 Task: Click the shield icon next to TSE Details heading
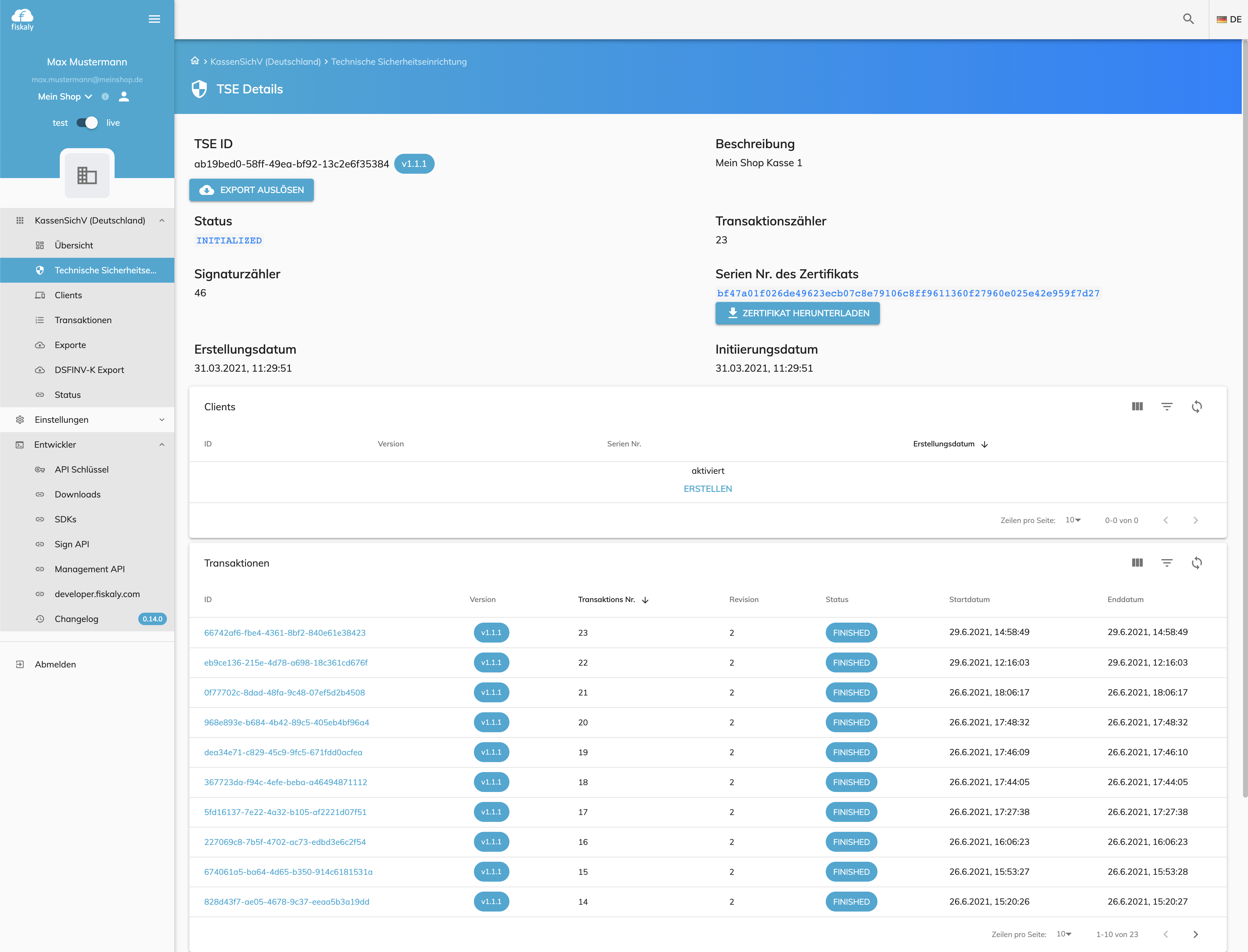pos(200,88)
